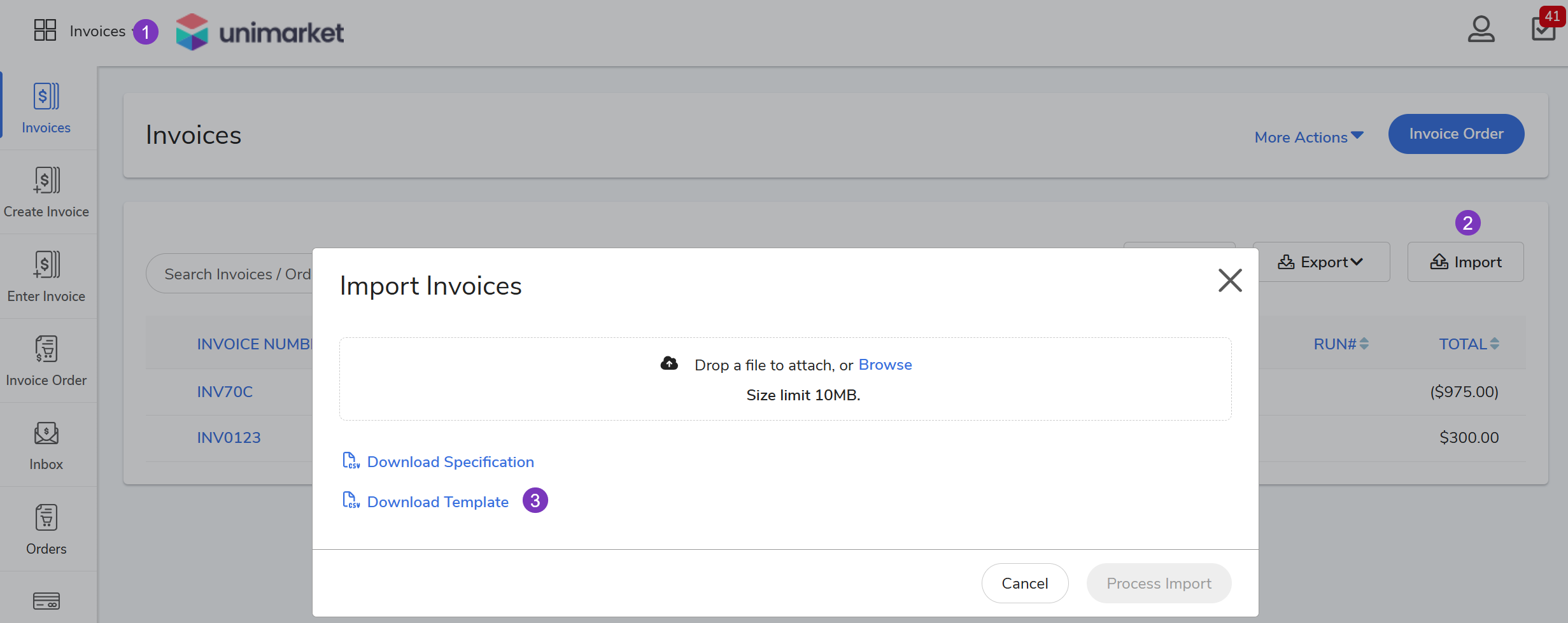Expand the More Actions dropdown
1568x623 pixels.
click(x=1308, y=137)
